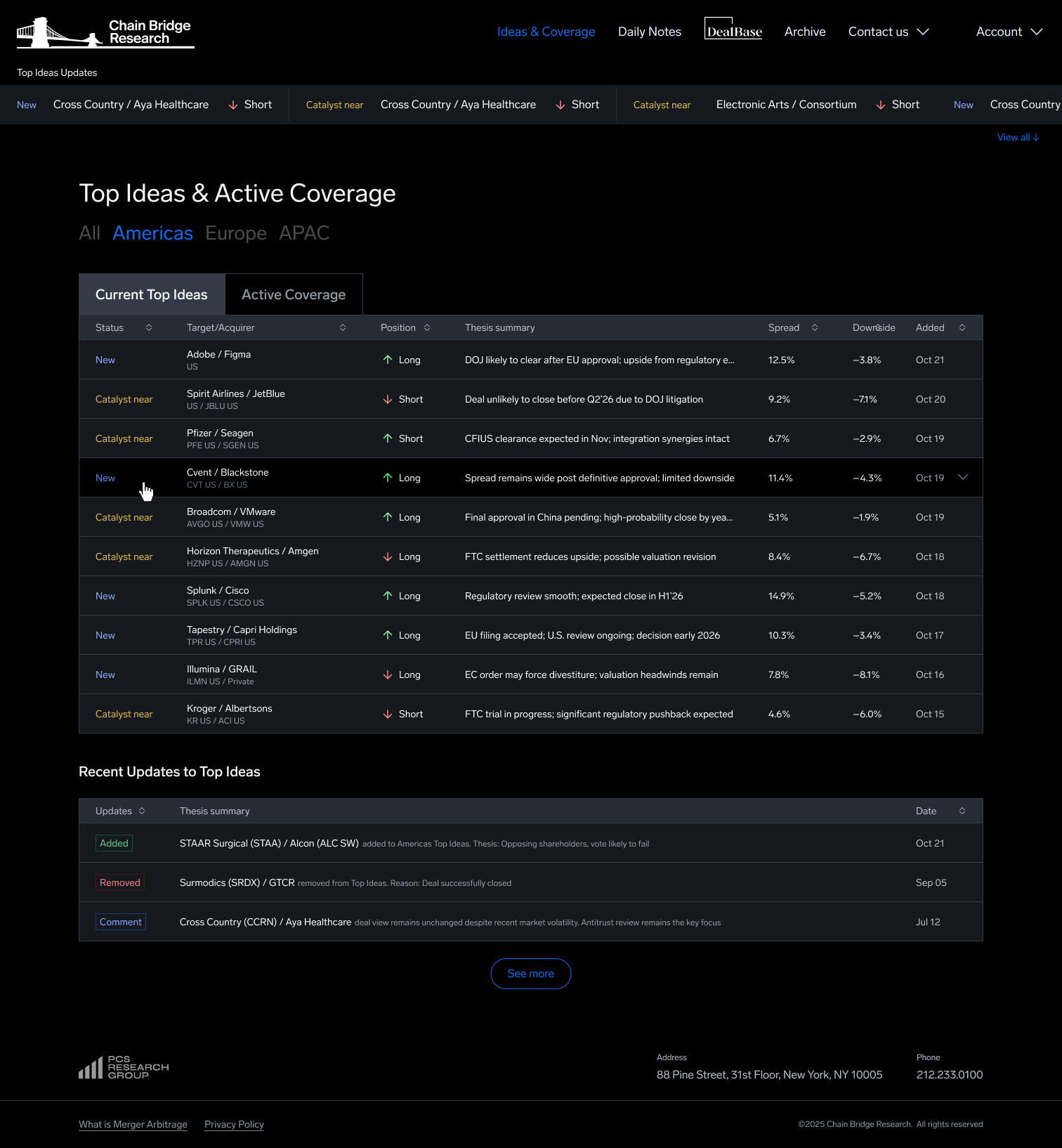Click down arrow in Horizon Therapeutics / Amgen row
This screenshot has width=1062, height=1148.
pyautogui.click(x=388, y=556)
